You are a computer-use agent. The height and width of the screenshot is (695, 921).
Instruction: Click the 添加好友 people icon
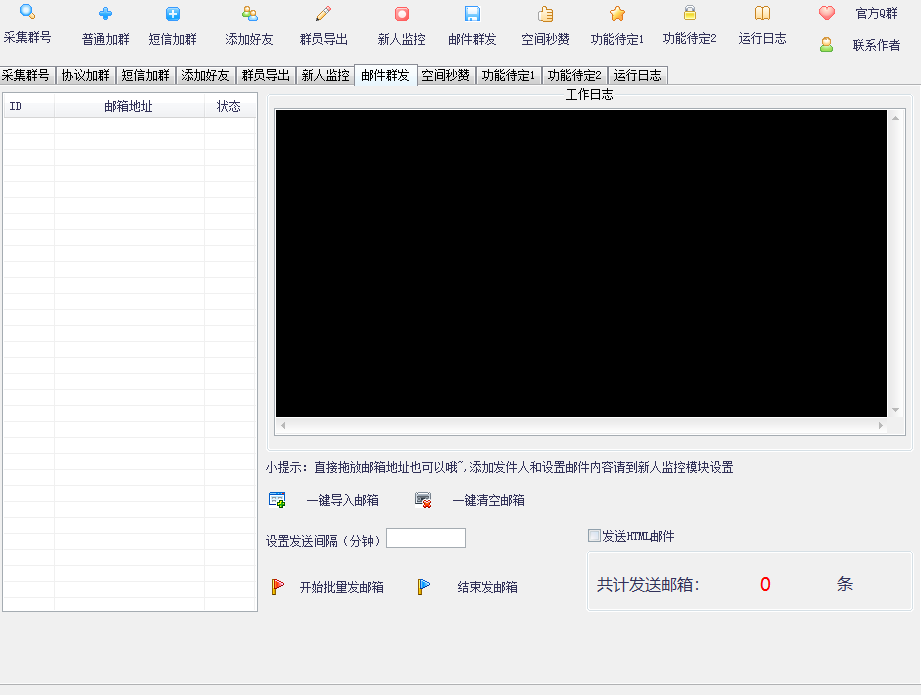pyautogui.click(x=250, y=14)
